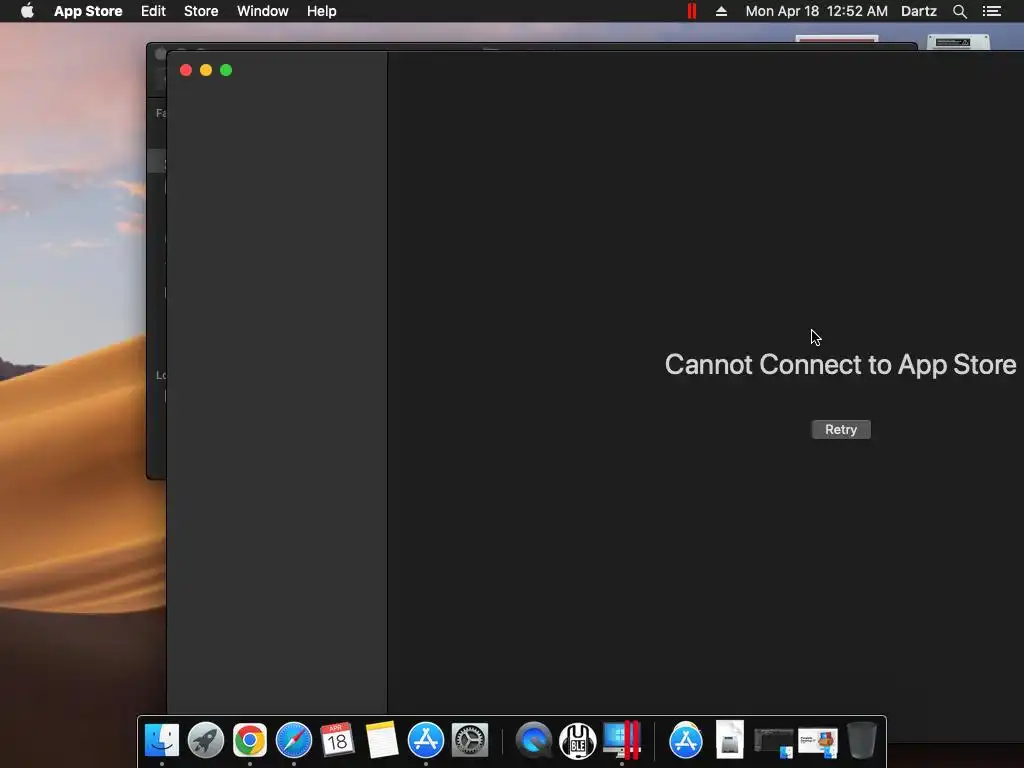The width and height of the screenshot is (1024, 768).
Task: Open the Help menu
Action: click(x=322, y=11)
